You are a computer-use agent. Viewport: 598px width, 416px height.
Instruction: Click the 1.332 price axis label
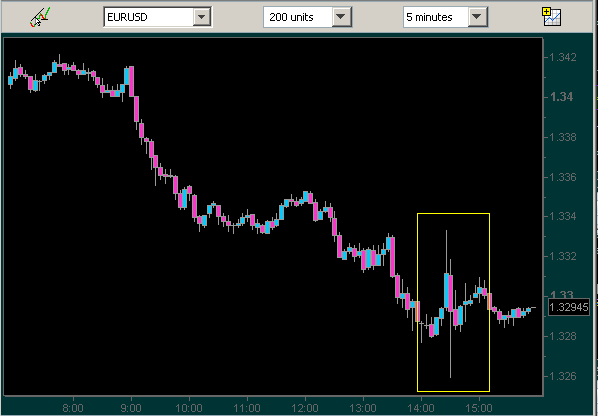563,256
